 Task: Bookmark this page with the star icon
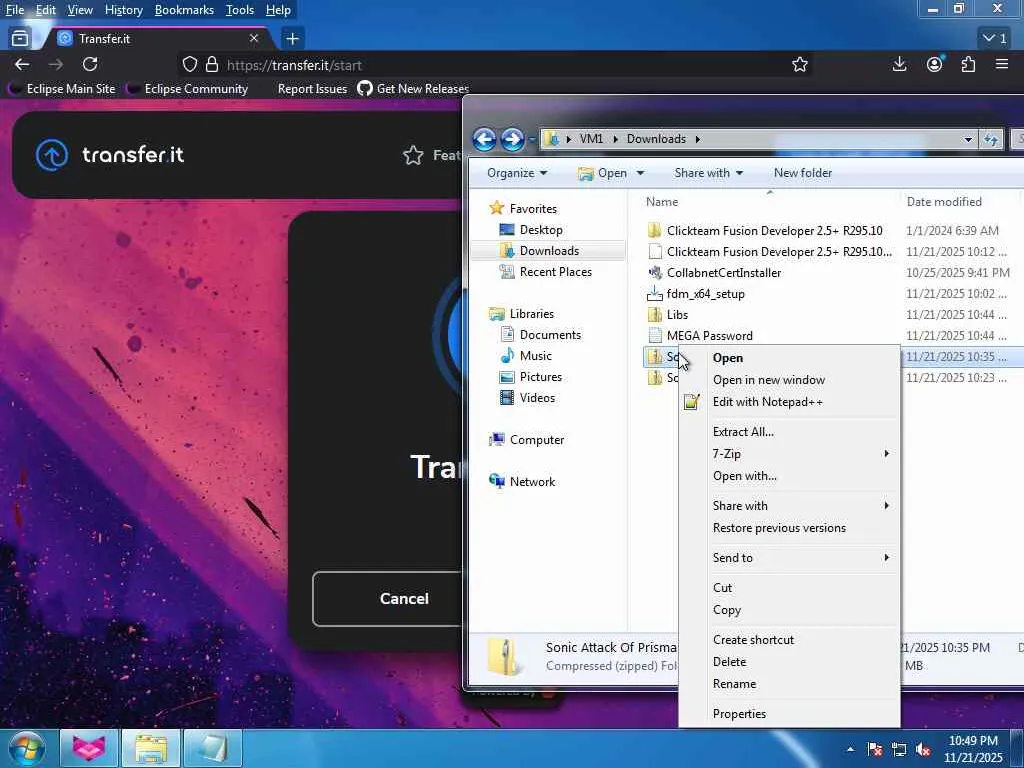[x=799, y=64]
